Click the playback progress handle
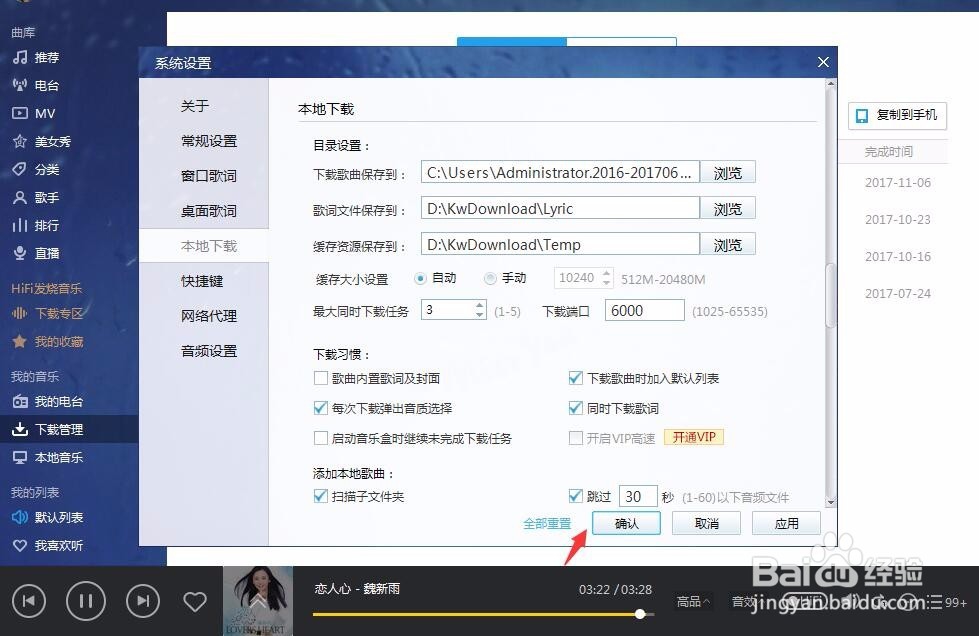Image resolution: width=979 pixels, height=636 pixels. [640, 614]
